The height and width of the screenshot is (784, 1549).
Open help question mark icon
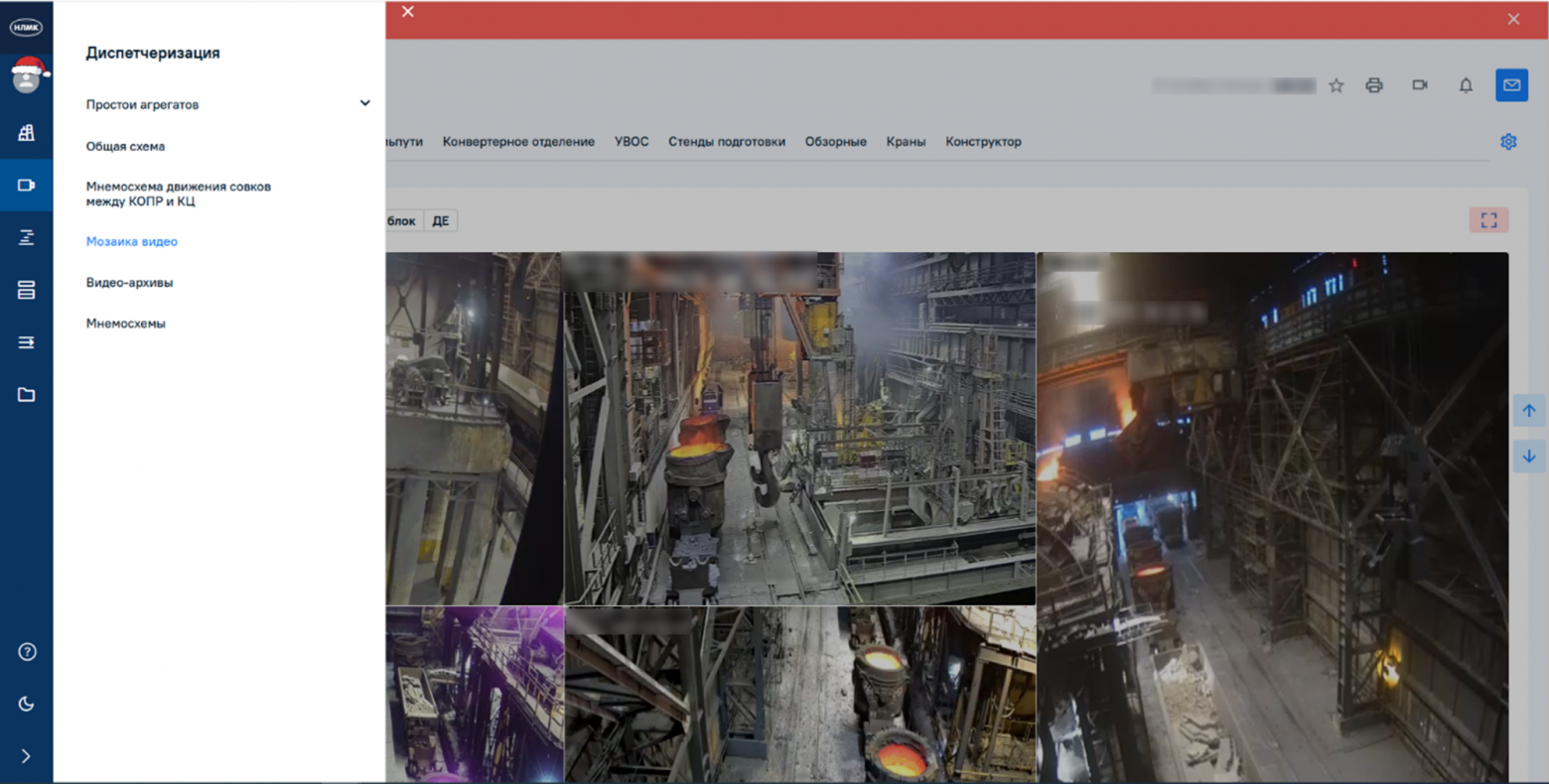(27, 652)
